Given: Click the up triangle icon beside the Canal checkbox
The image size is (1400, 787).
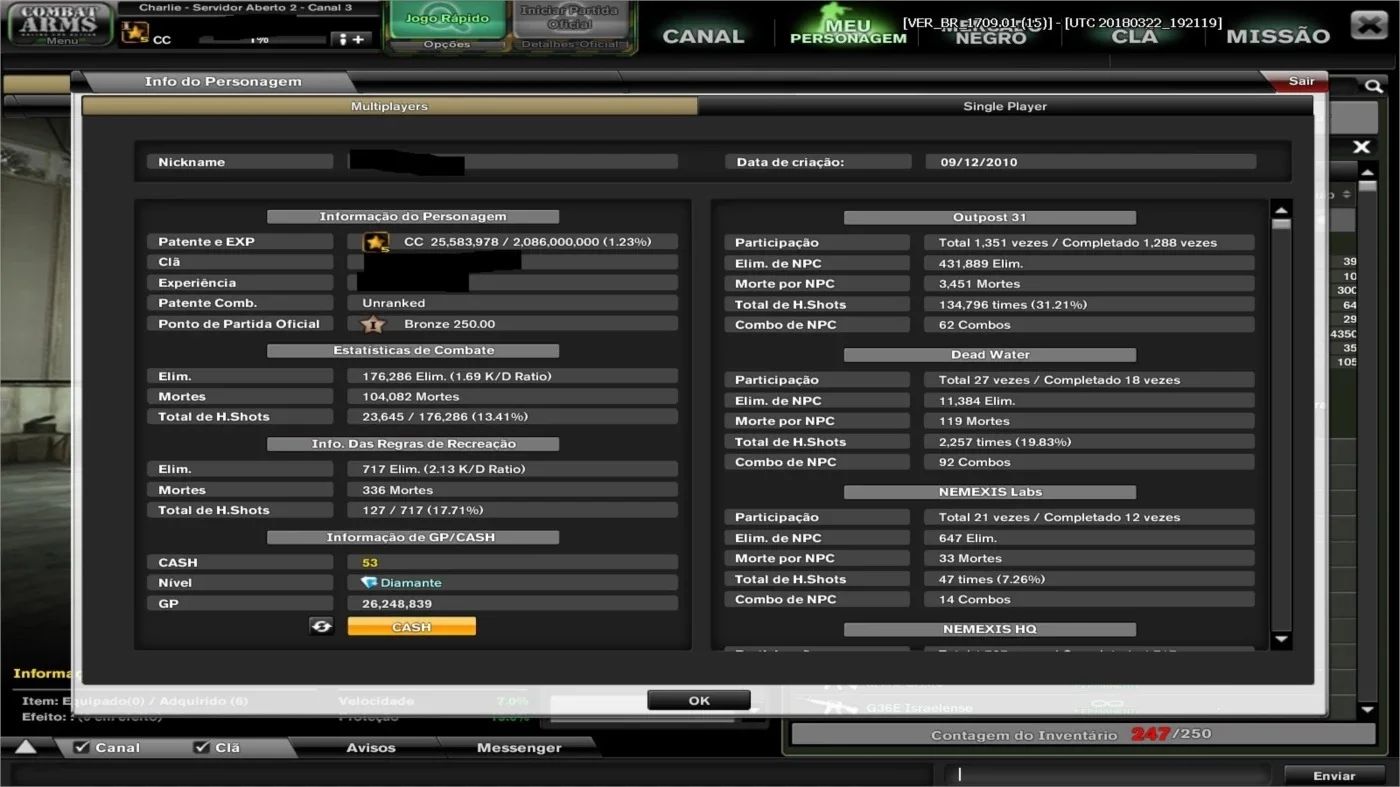Looking at the screenshot, I should tap(26, 747).
